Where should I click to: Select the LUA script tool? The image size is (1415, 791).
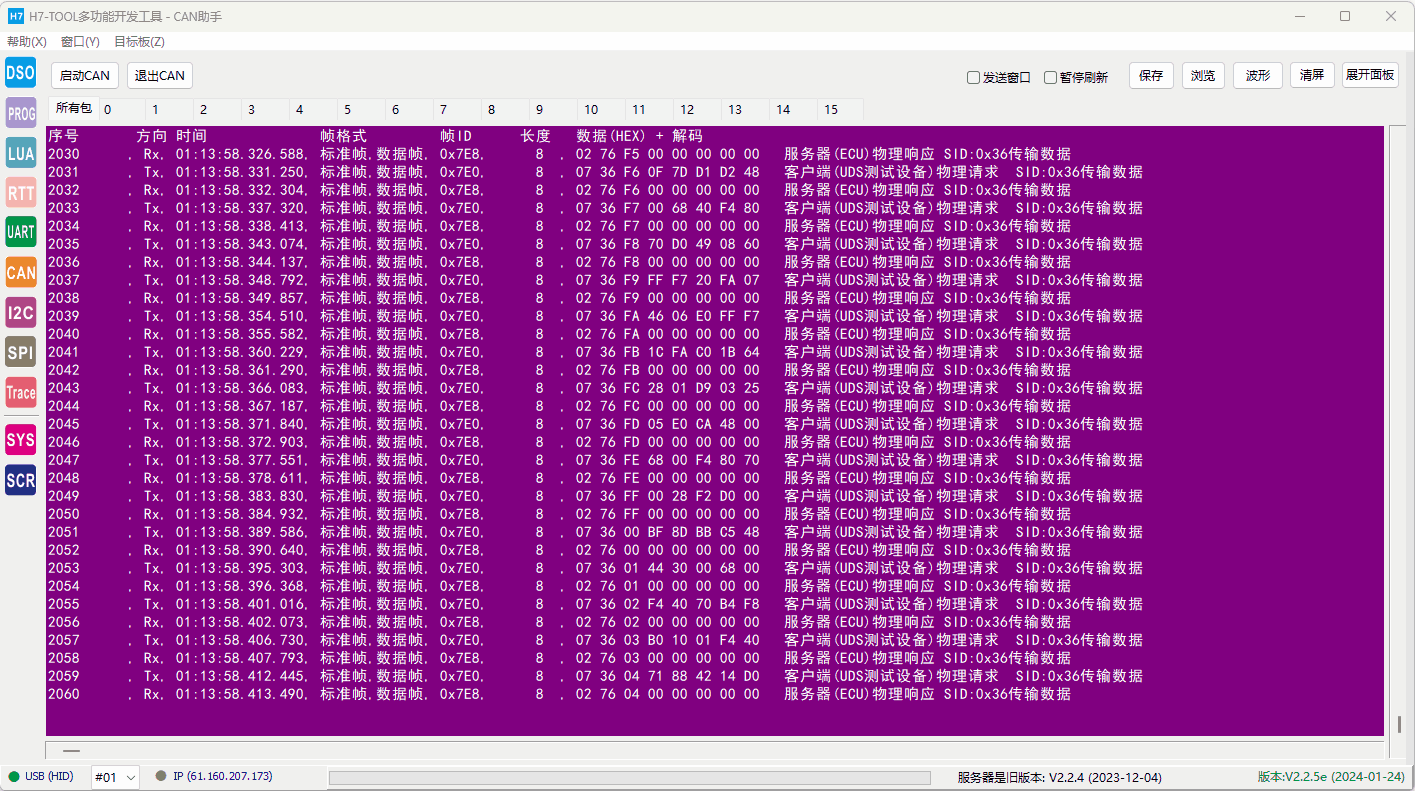click(x=21, y=153)
